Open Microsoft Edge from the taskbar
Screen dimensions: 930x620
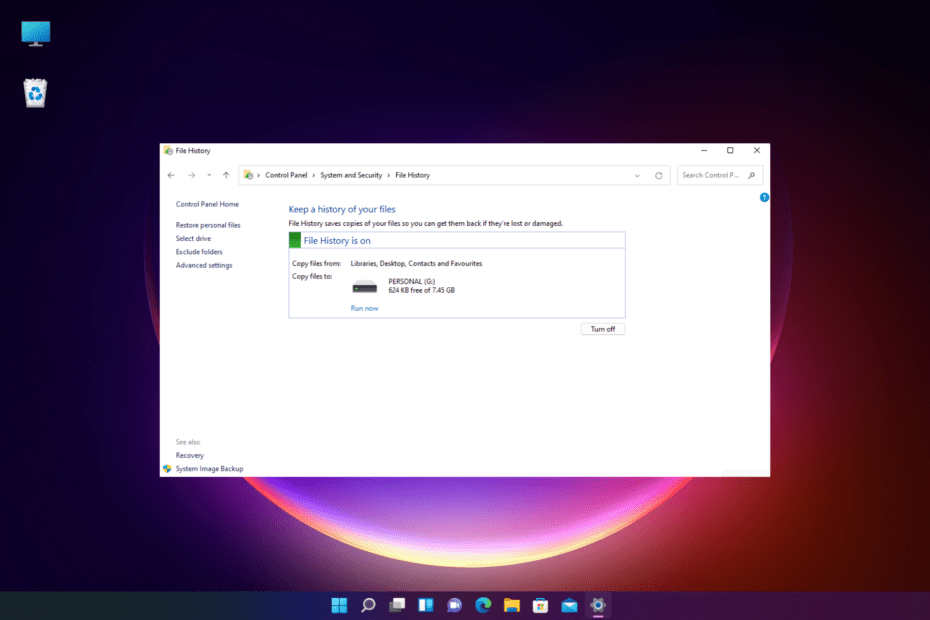pos(483,604)
